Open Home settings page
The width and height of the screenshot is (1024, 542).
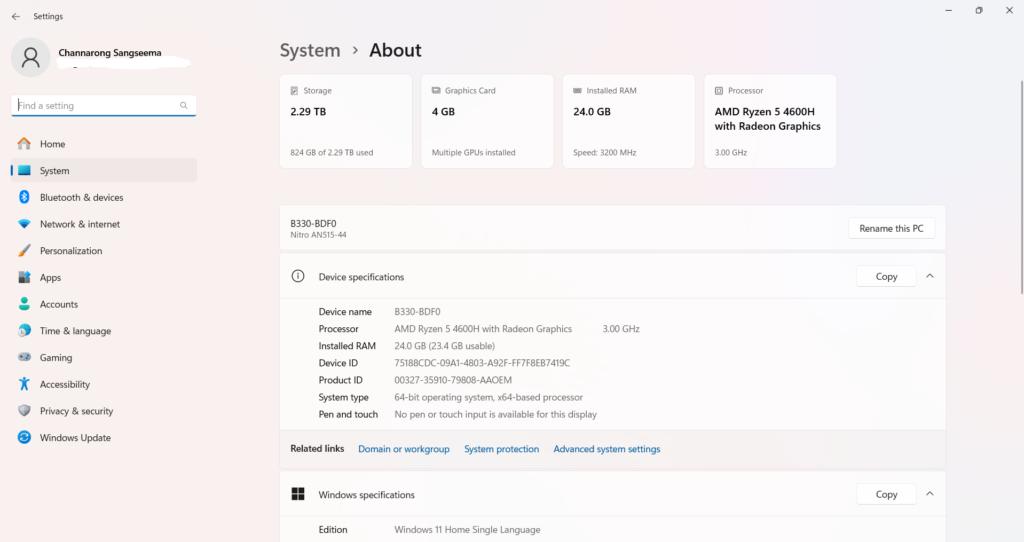point(104,144)
